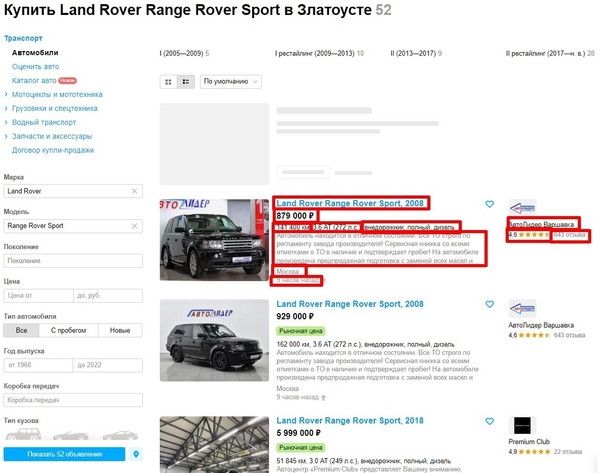Open АвтоЛидер logo beside 929 000 ₽ listing

tap(522, 308)
